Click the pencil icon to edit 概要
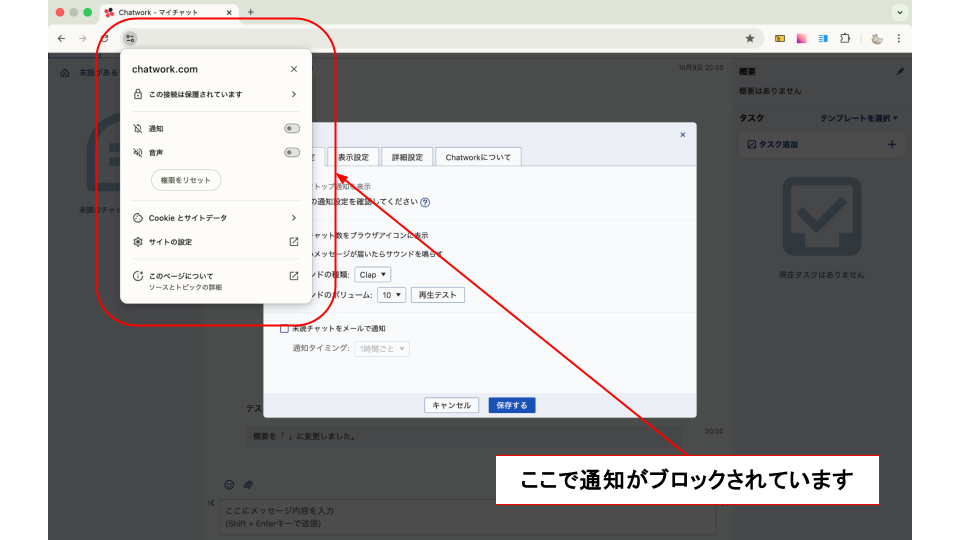Image resolution: width=960 pixels, height=540 pixels. (x=899, y=72)
